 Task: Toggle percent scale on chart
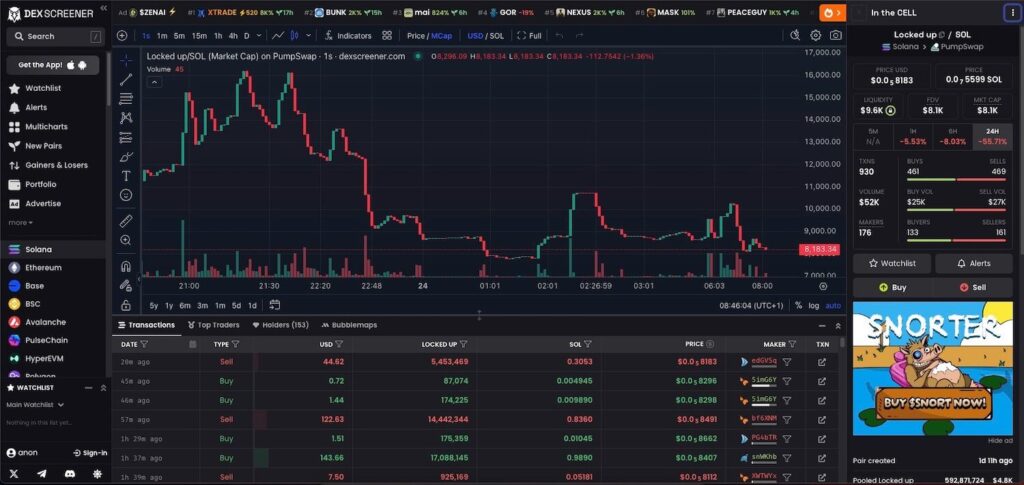tap(798, 305)
